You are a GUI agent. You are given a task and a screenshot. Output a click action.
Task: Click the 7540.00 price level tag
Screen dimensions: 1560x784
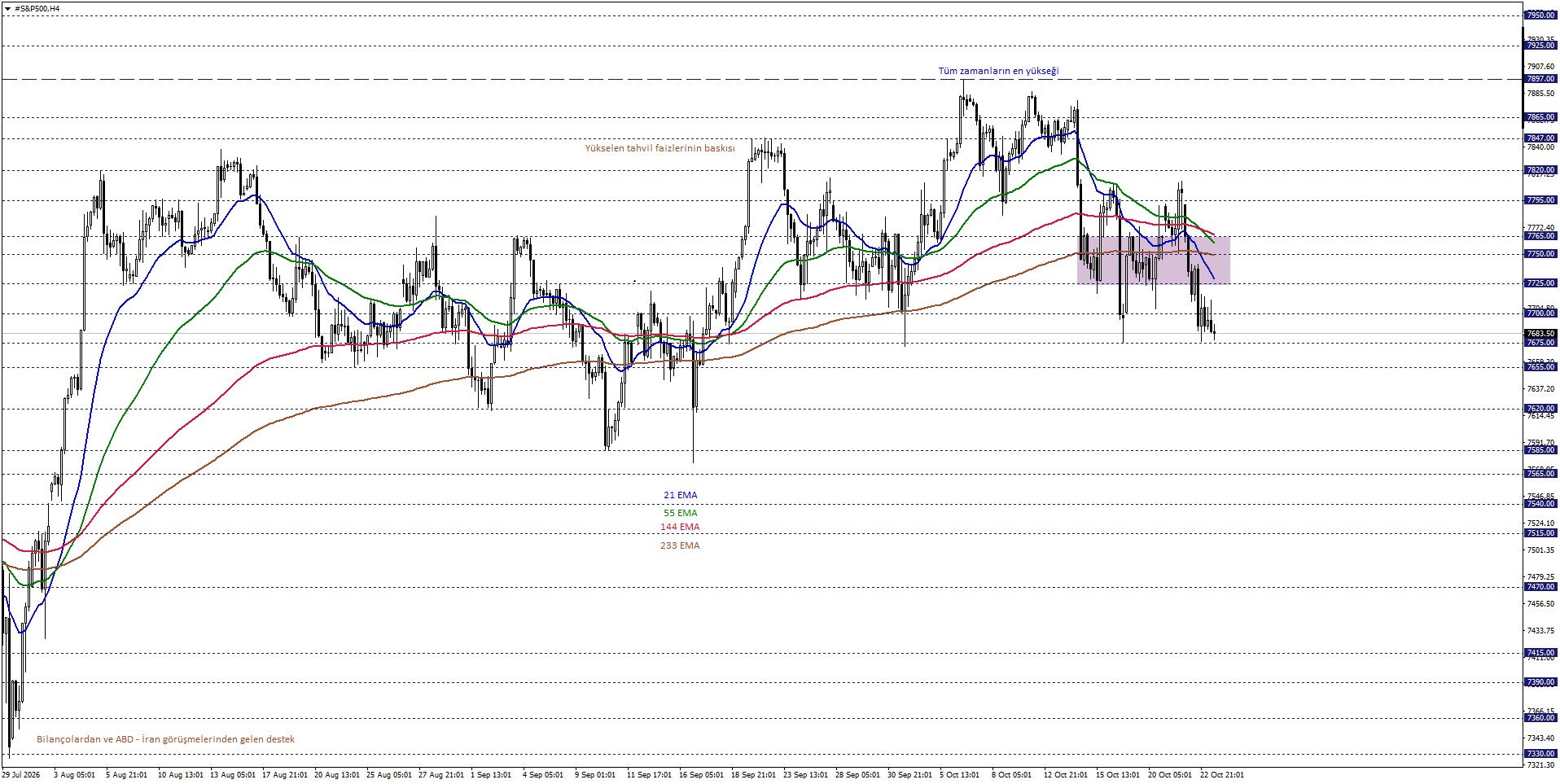(1540, 504)
